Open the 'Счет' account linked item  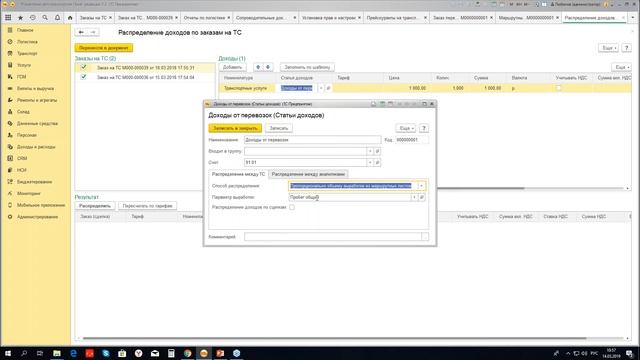378,162
